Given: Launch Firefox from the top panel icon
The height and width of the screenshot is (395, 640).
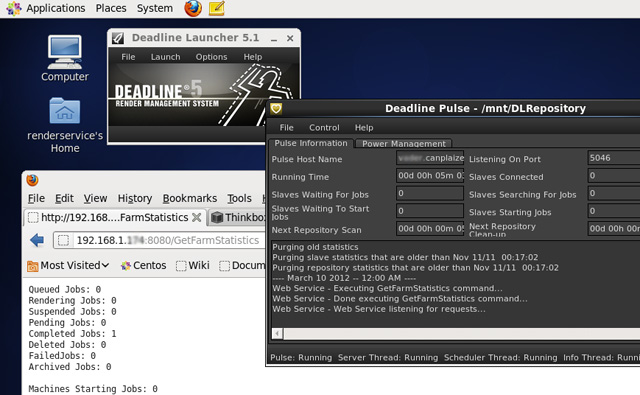Looking at the screenshot, I should [x=193, y=8].
